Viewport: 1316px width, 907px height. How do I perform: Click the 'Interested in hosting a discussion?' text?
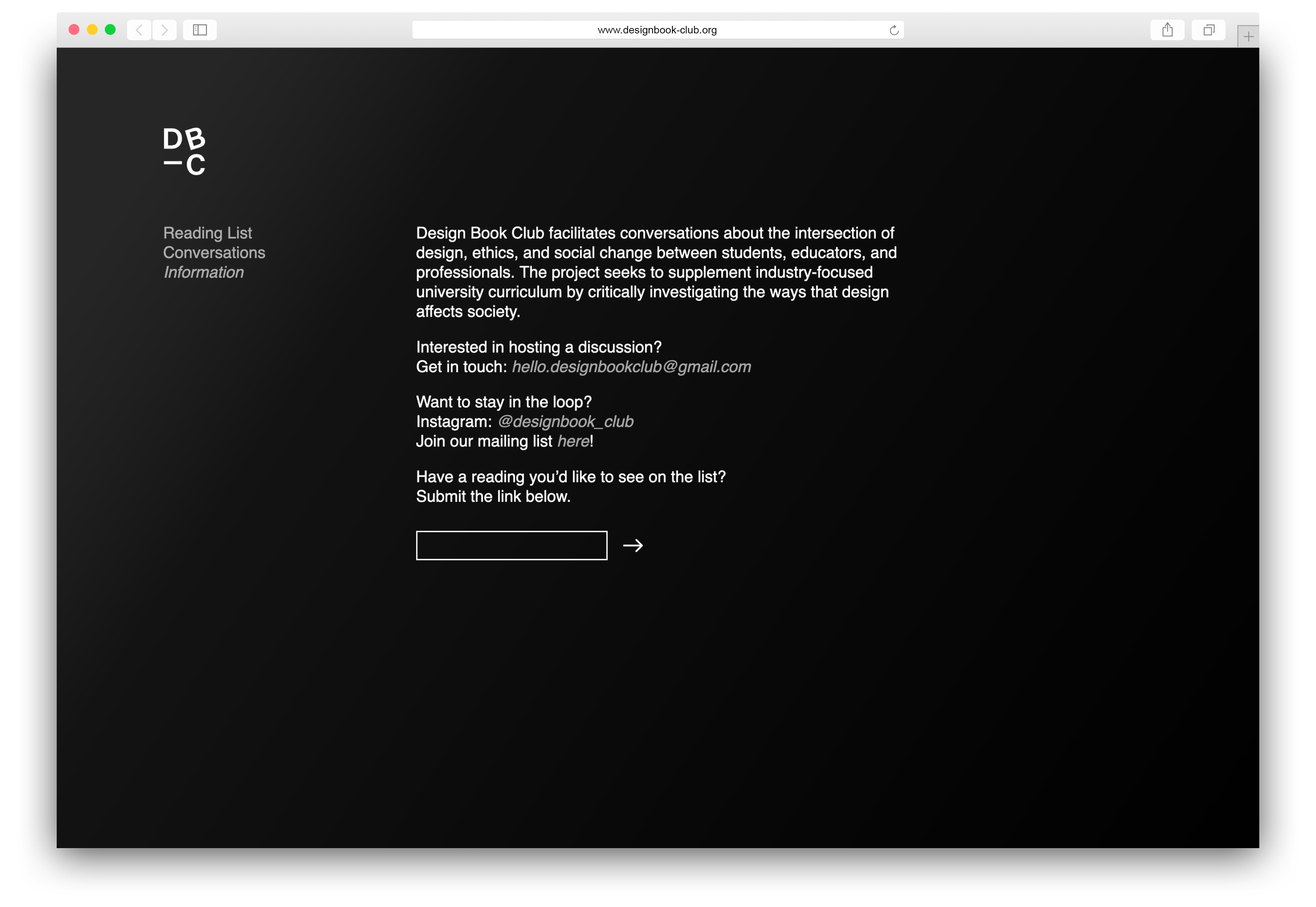coord(539,347)
